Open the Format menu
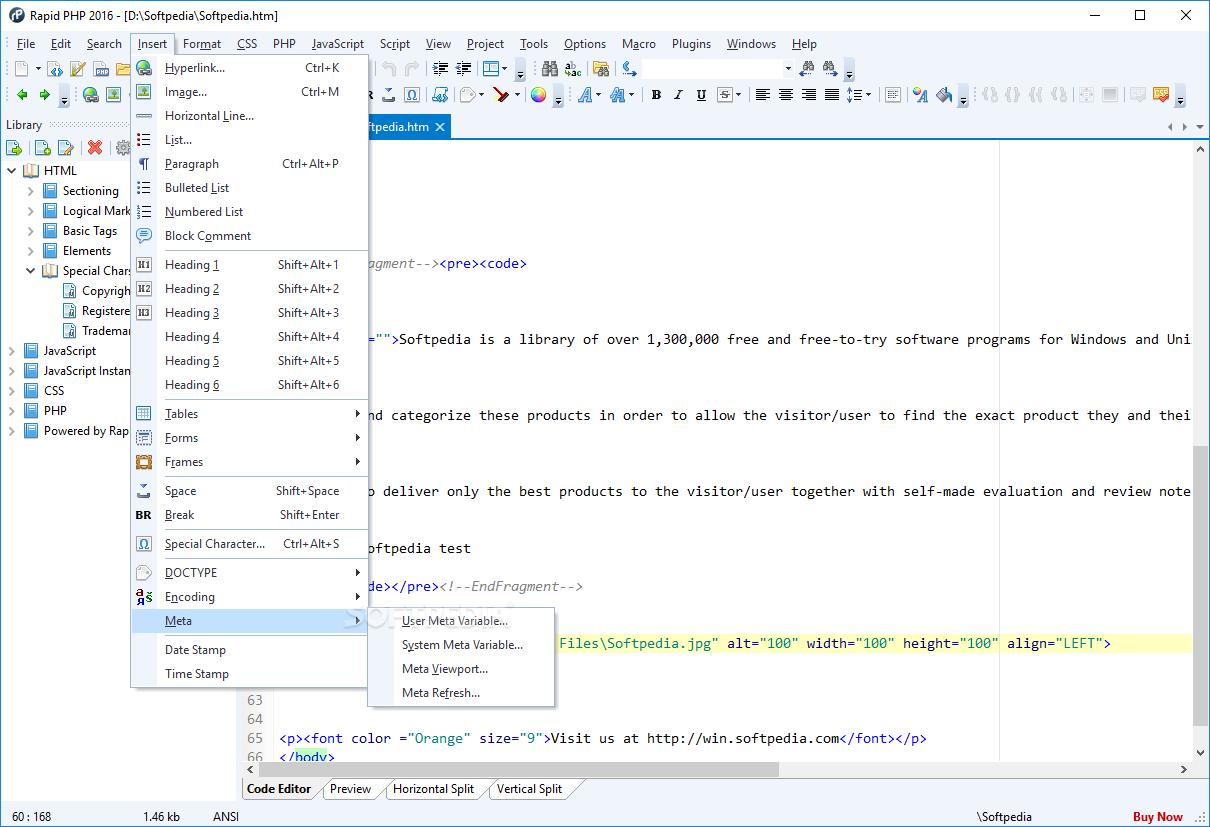The image size is (1210, 827). pos(202,44)
